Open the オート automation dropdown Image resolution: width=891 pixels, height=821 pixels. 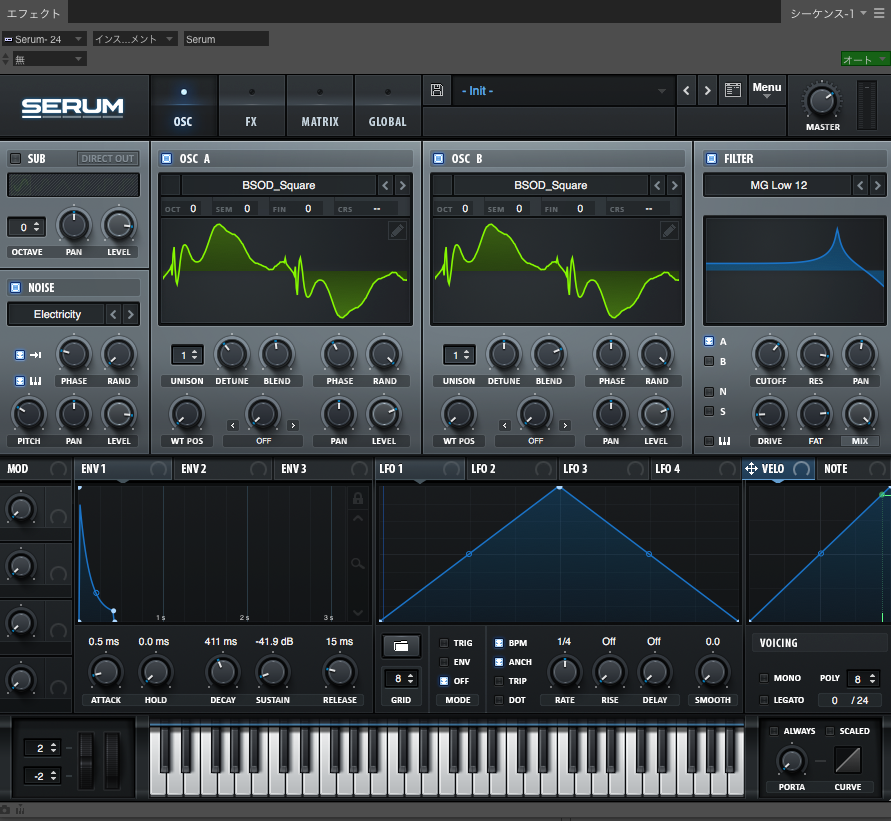click(x=864, y=59)
